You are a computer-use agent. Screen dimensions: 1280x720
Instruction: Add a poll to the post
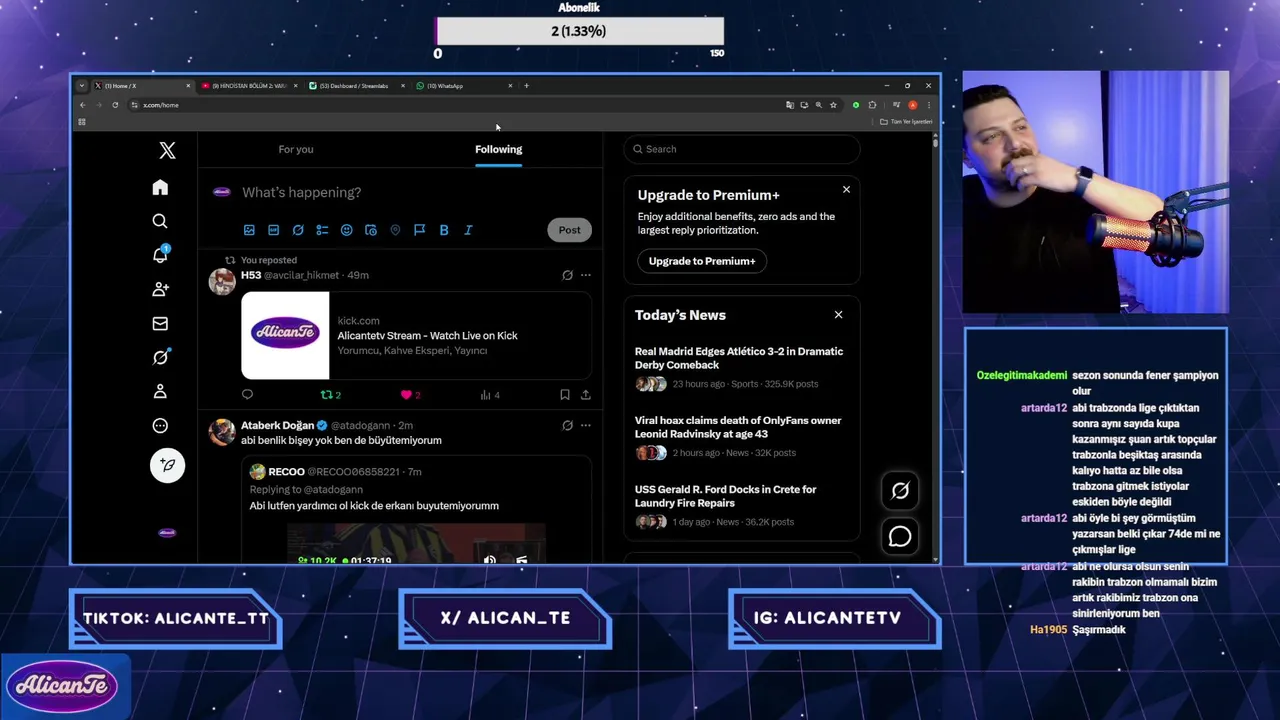322,230
